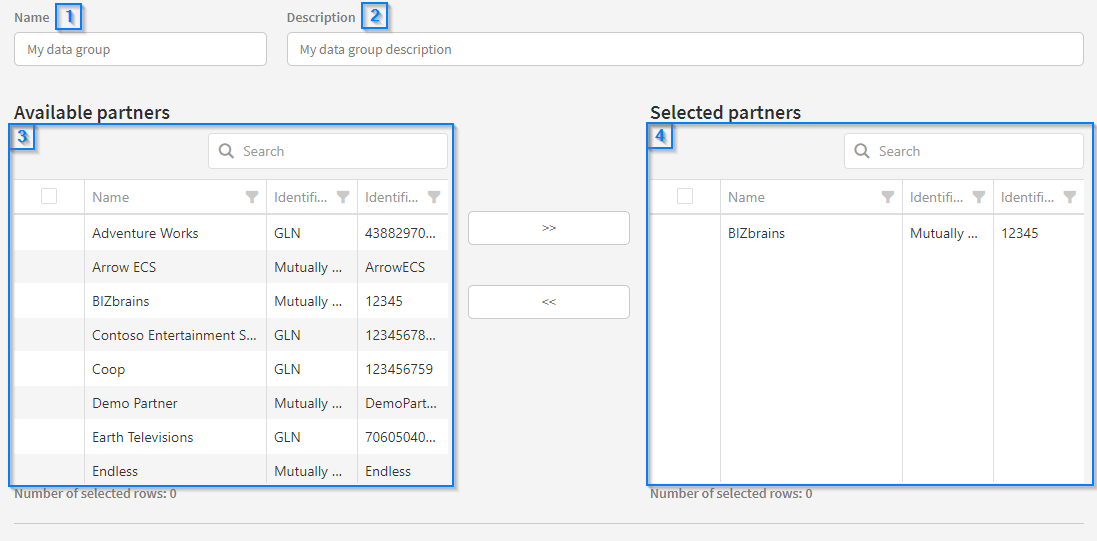Click the Name filter icon in Selected partners
This screenshot has height=541, width=1097.
click(x=887, y=197)
